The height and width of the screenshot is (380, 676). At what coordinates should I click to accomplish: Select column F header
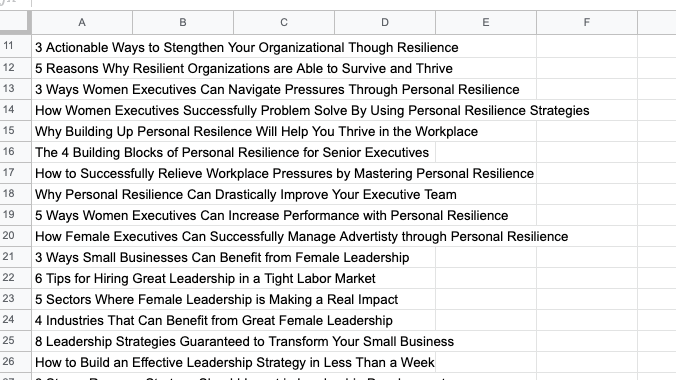587,22
